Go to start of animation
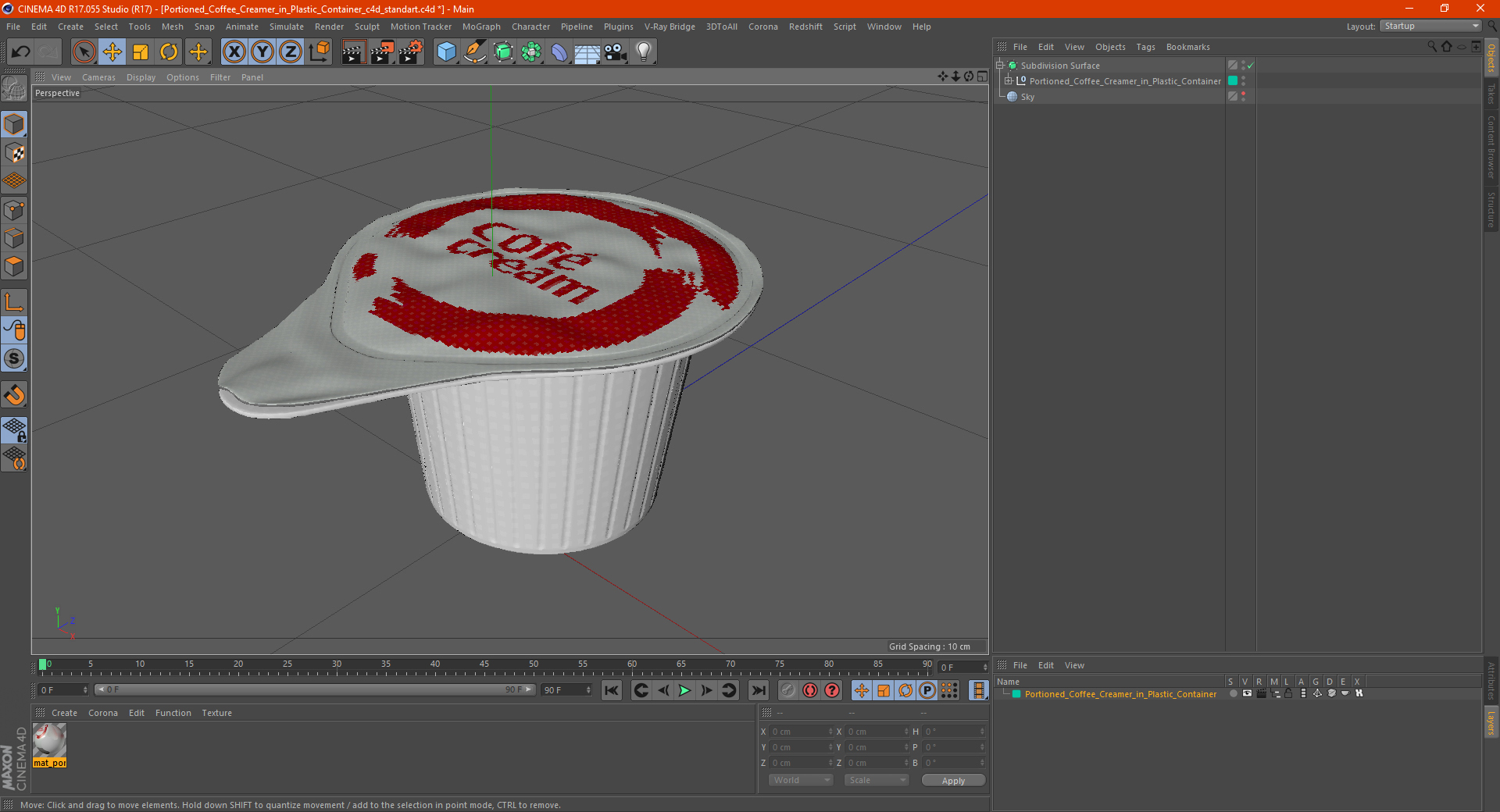This screenshot has height=812, width=1500. [612, 690]
